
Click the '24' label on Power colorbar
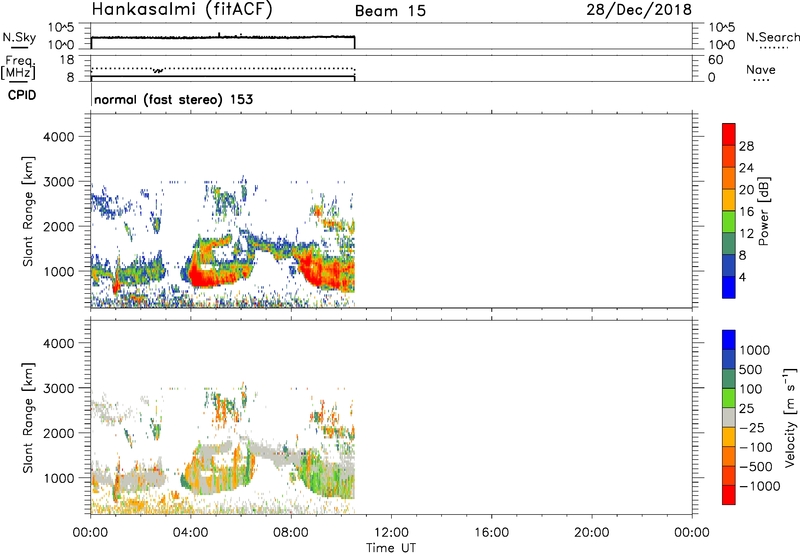tap(746, 168)
